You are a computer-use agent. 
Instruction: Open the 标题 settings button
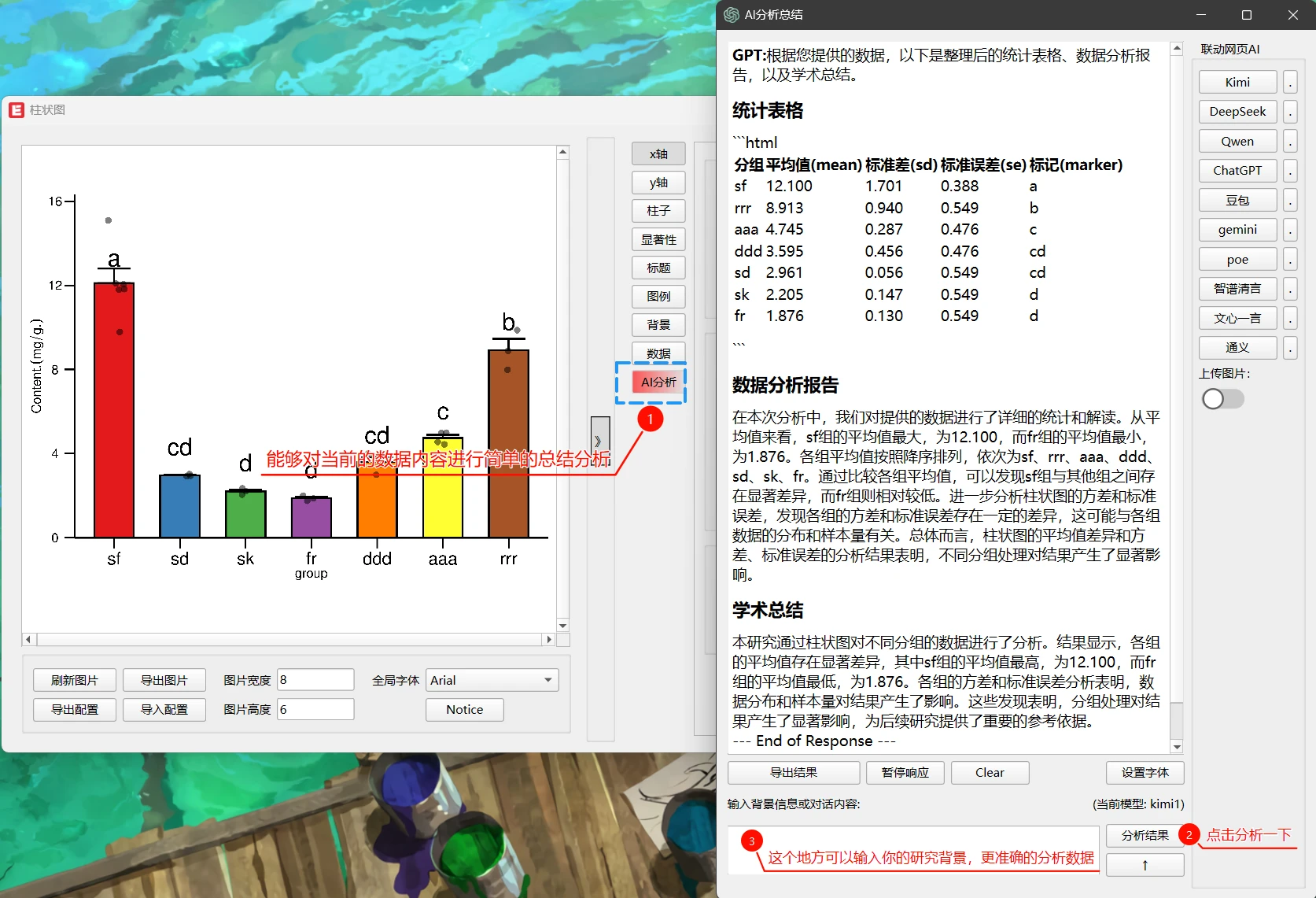(x=658, y=268)
